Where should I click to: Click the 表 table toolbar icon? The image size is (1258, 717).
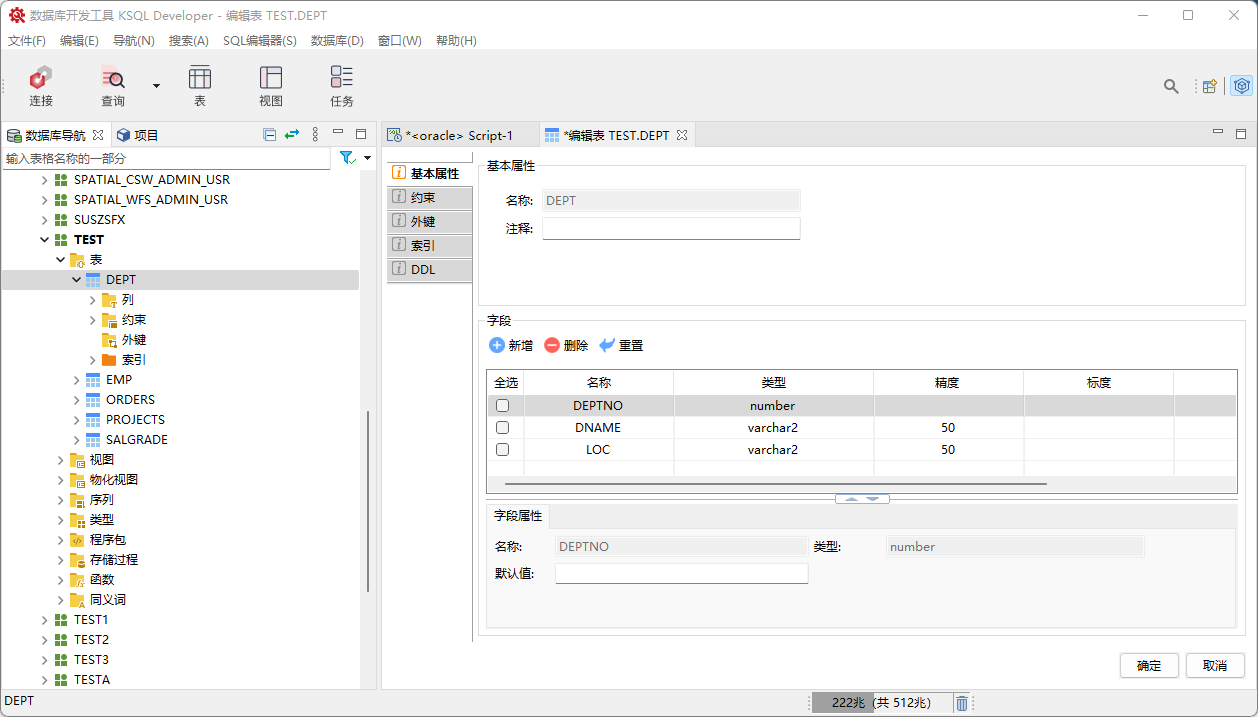(x=200, y=85)
